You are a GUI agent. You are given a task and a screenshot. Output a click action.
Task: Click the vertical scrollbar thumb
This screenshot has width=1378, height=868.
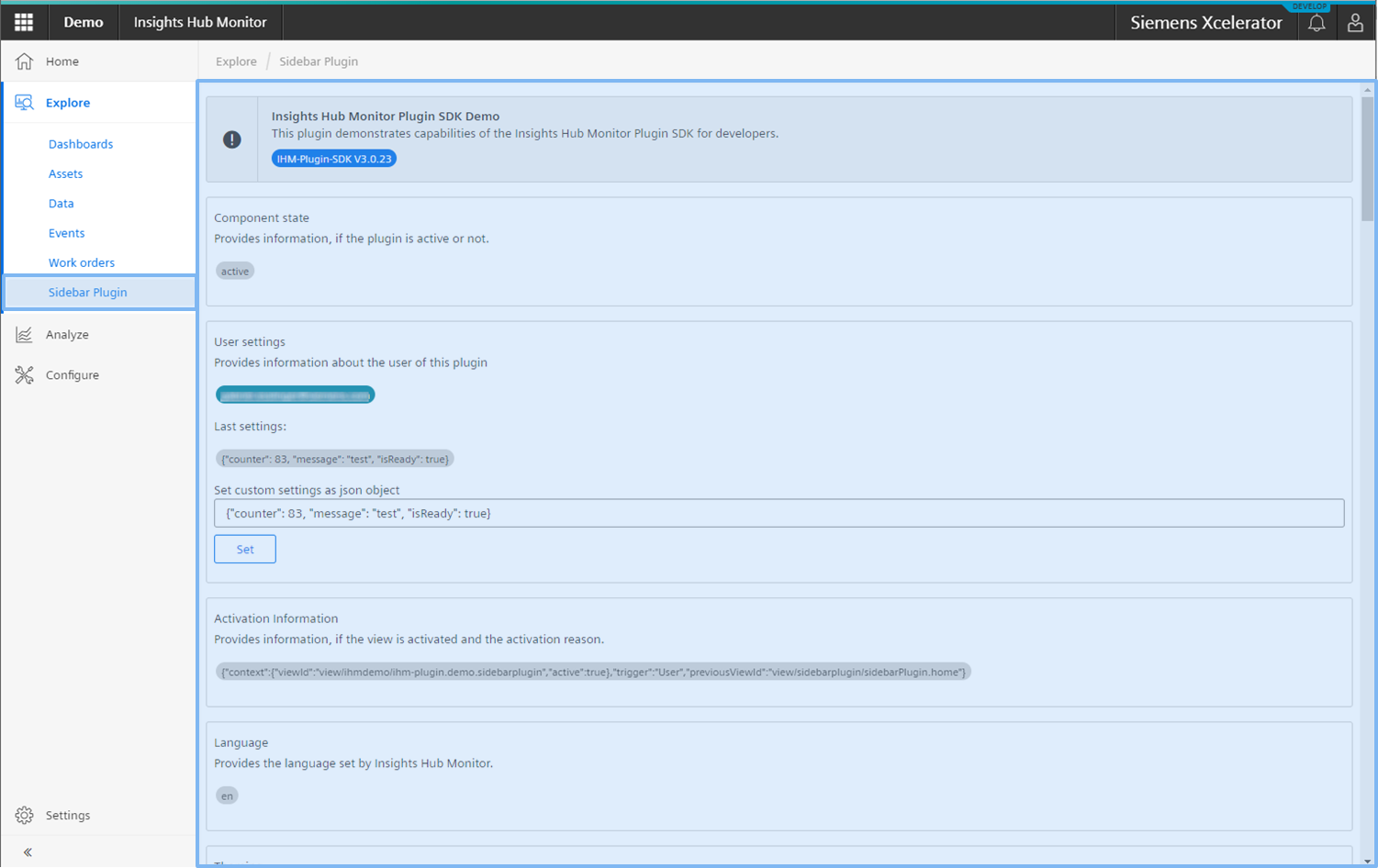coord(1368,158)
